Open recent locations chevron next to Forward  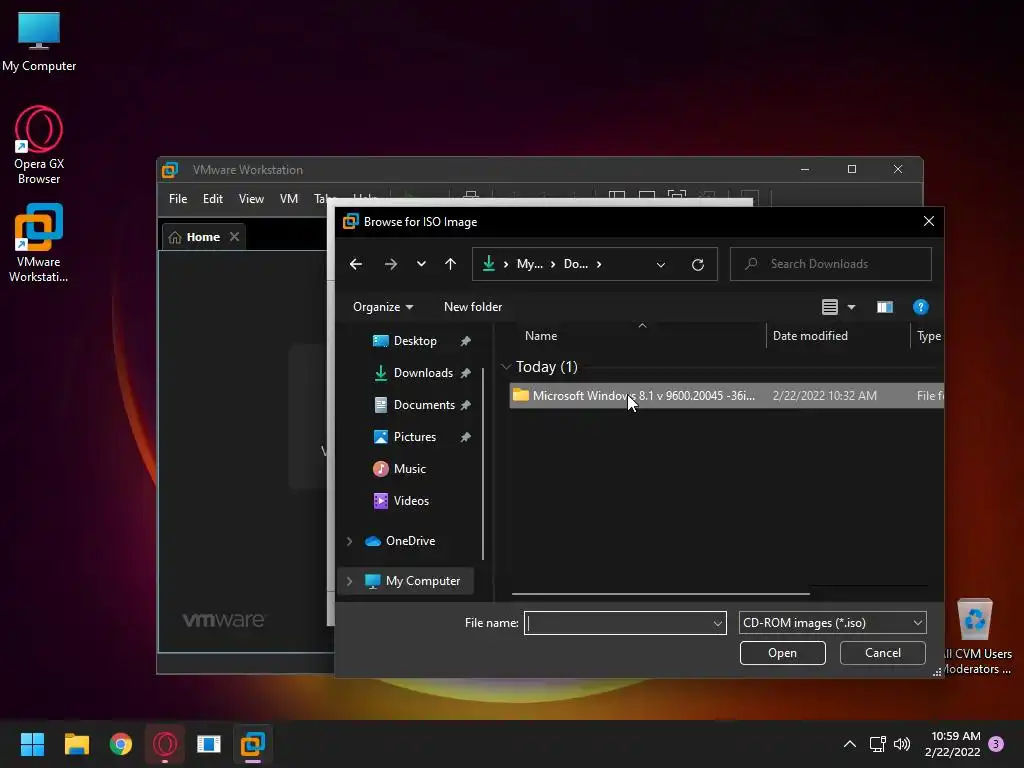[x=421, y=264]
